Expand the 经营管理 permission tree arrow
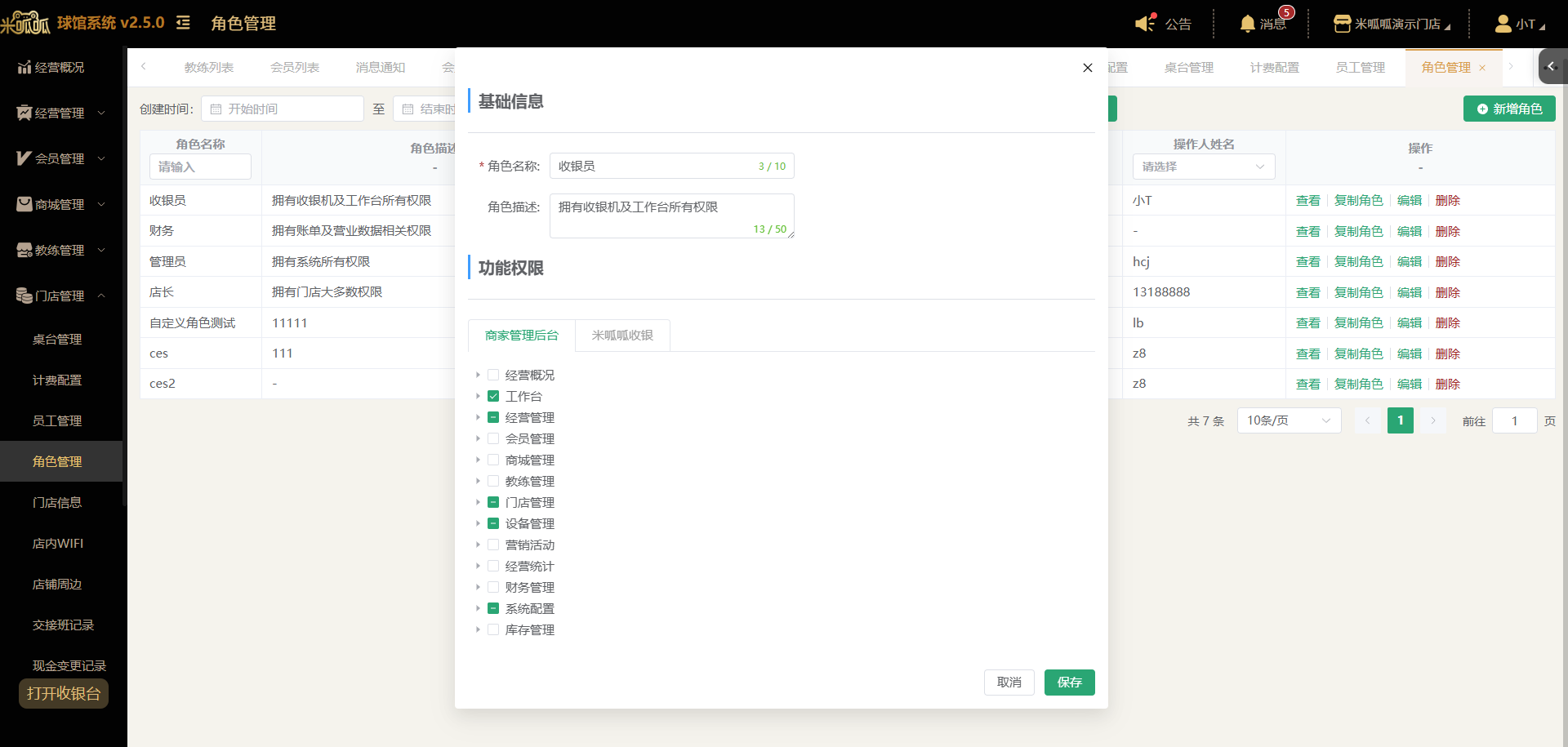 coord(478,417)
